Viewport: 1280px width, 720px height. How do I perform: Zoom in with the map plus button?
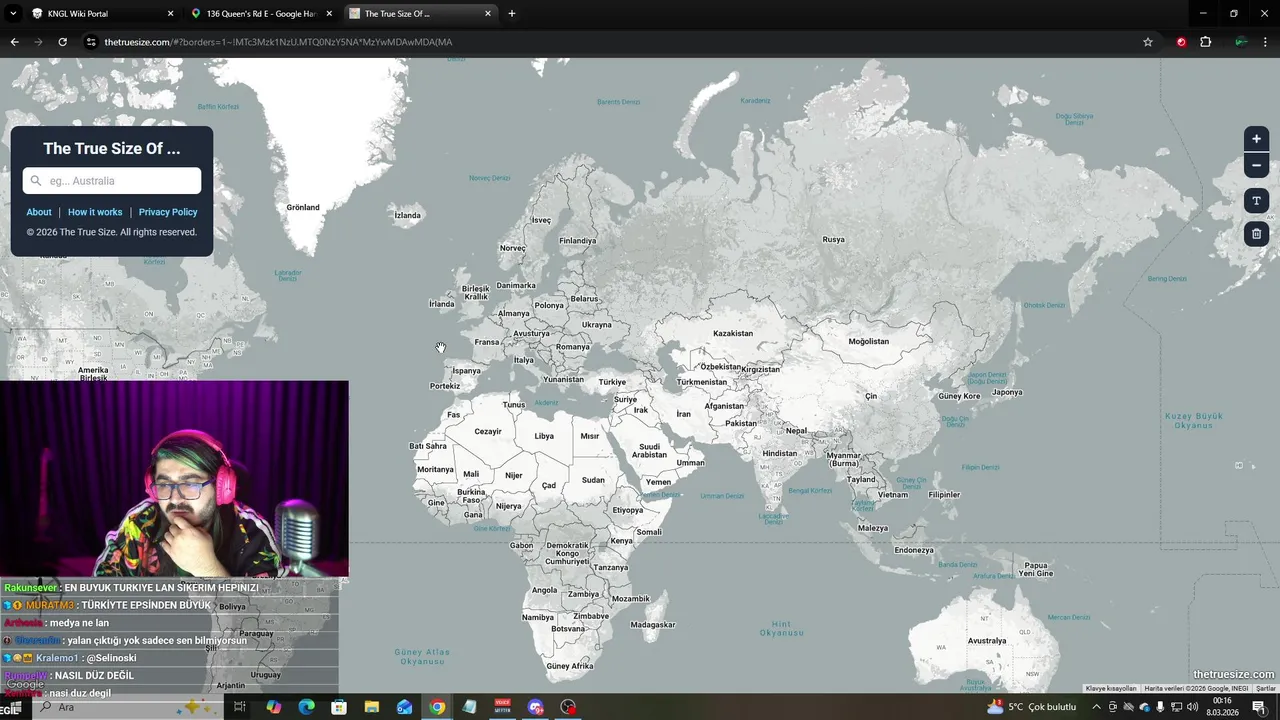[x=1256, y=139]
